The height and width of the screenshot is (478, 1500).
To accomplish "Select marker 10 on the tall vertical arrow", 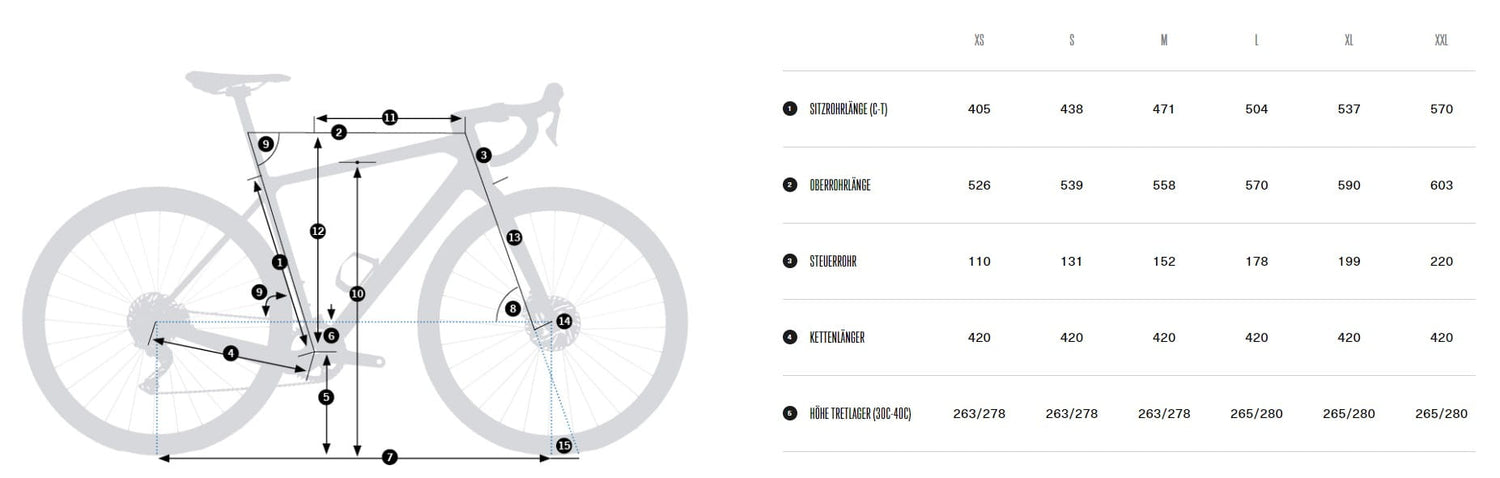I will 357,294.
